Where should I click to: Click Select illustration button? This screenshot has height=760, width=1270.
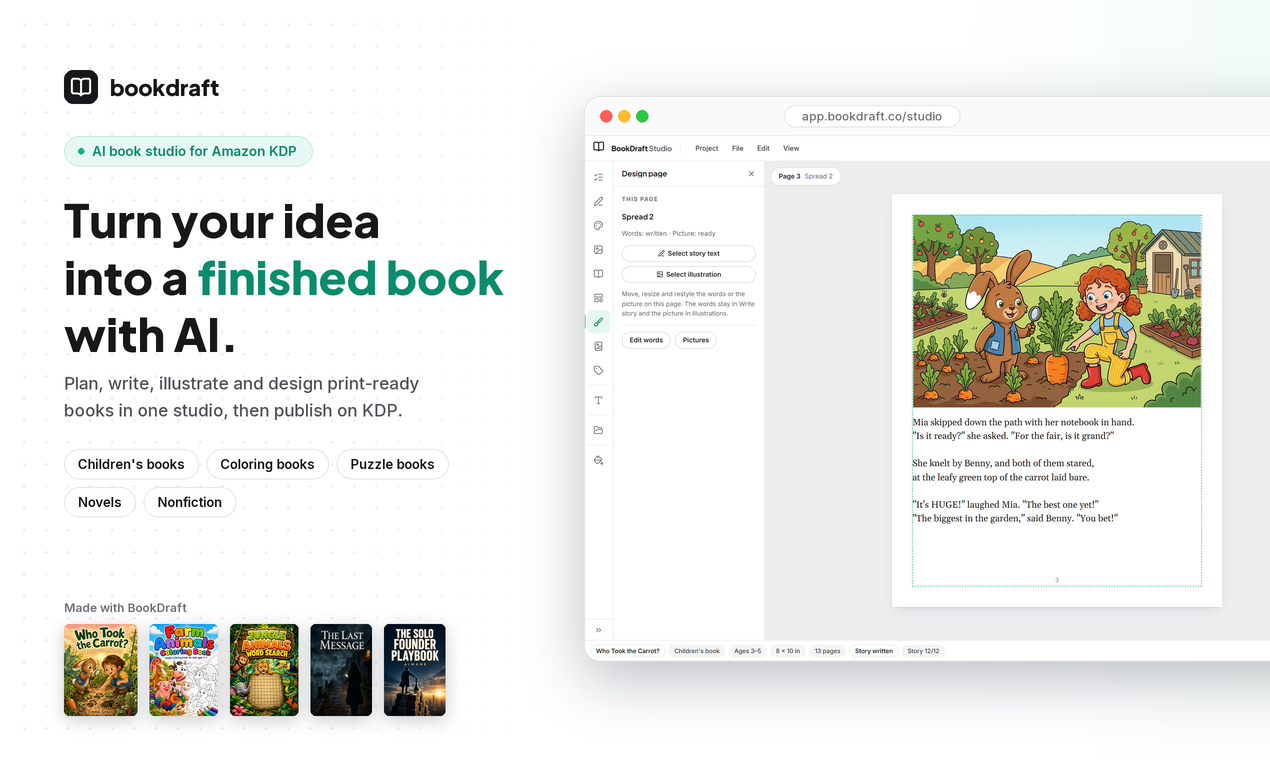[x=688, y=274]
